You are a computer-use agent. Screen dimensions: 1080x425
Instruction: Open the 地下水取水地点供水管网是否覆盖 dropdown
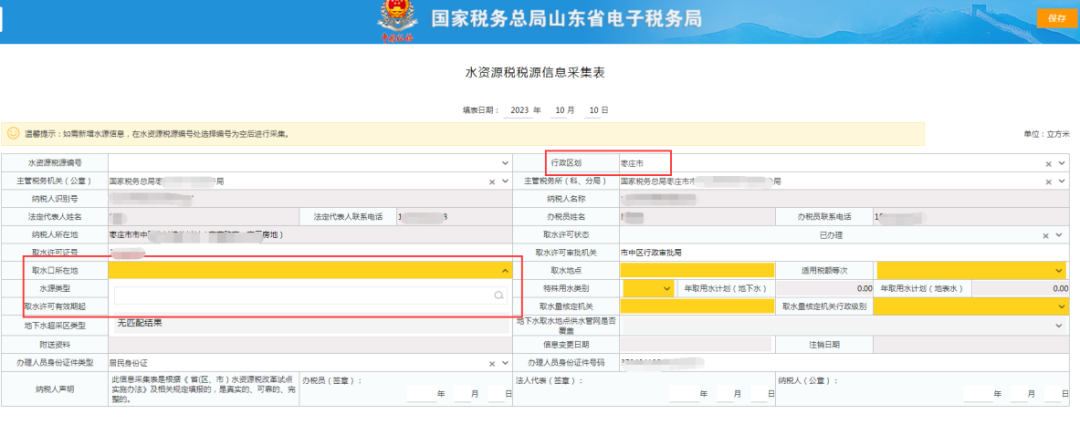pos(844,324)
